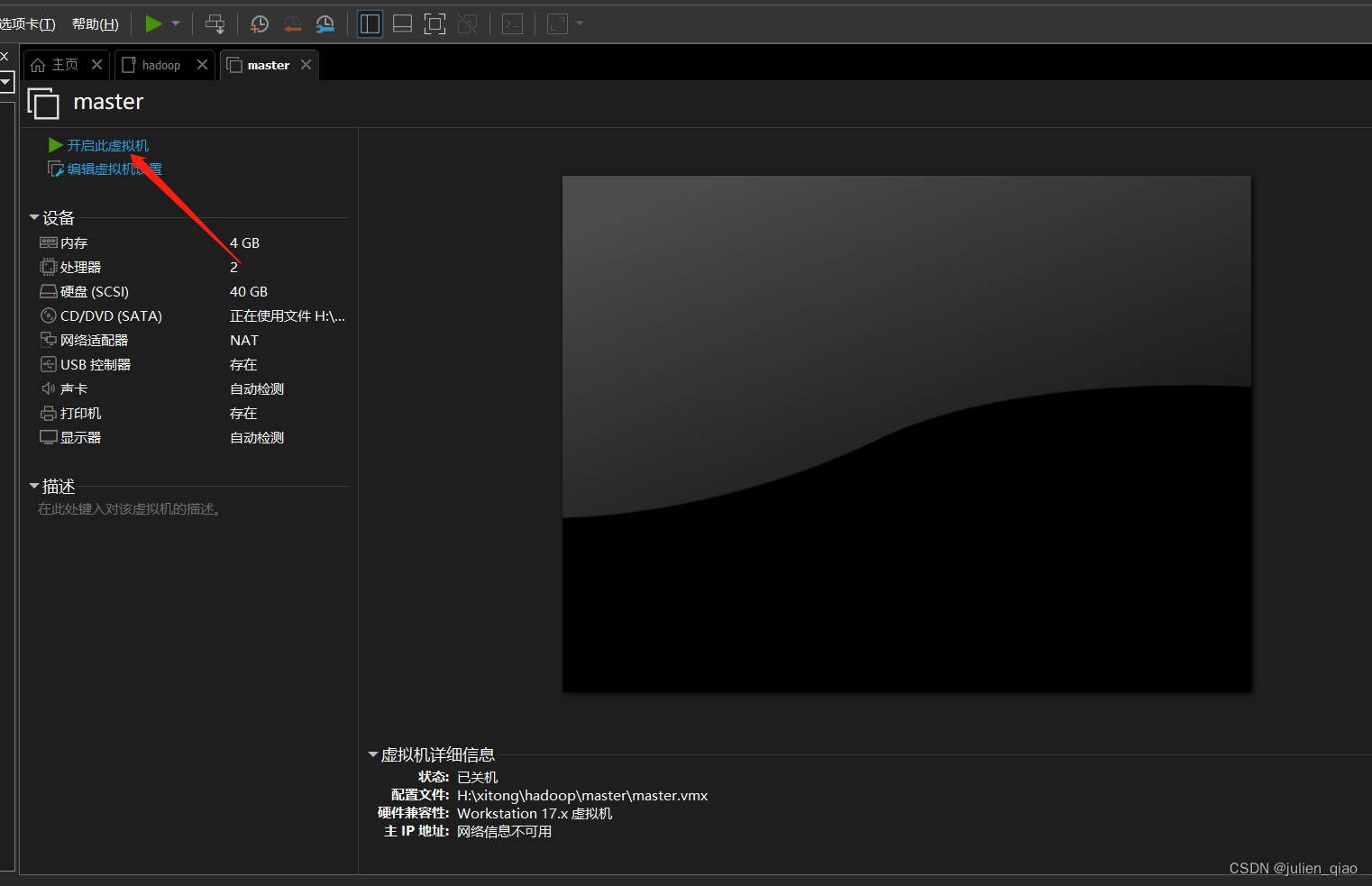Click the USB controller icon
This screenshot has height=886, width=1372.
[49, 364]
